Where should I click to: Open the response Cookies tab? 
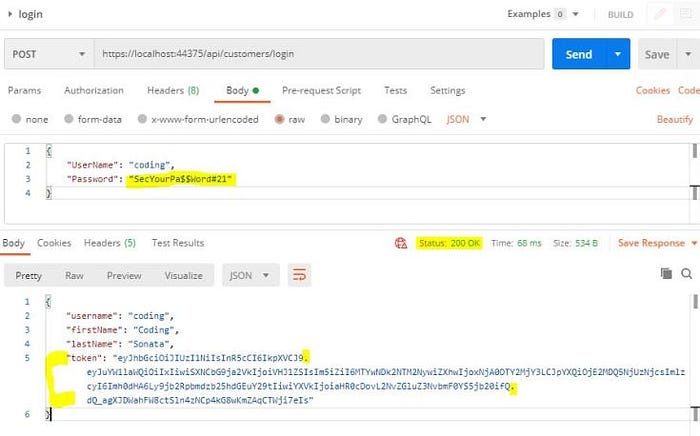click(54, 243)
